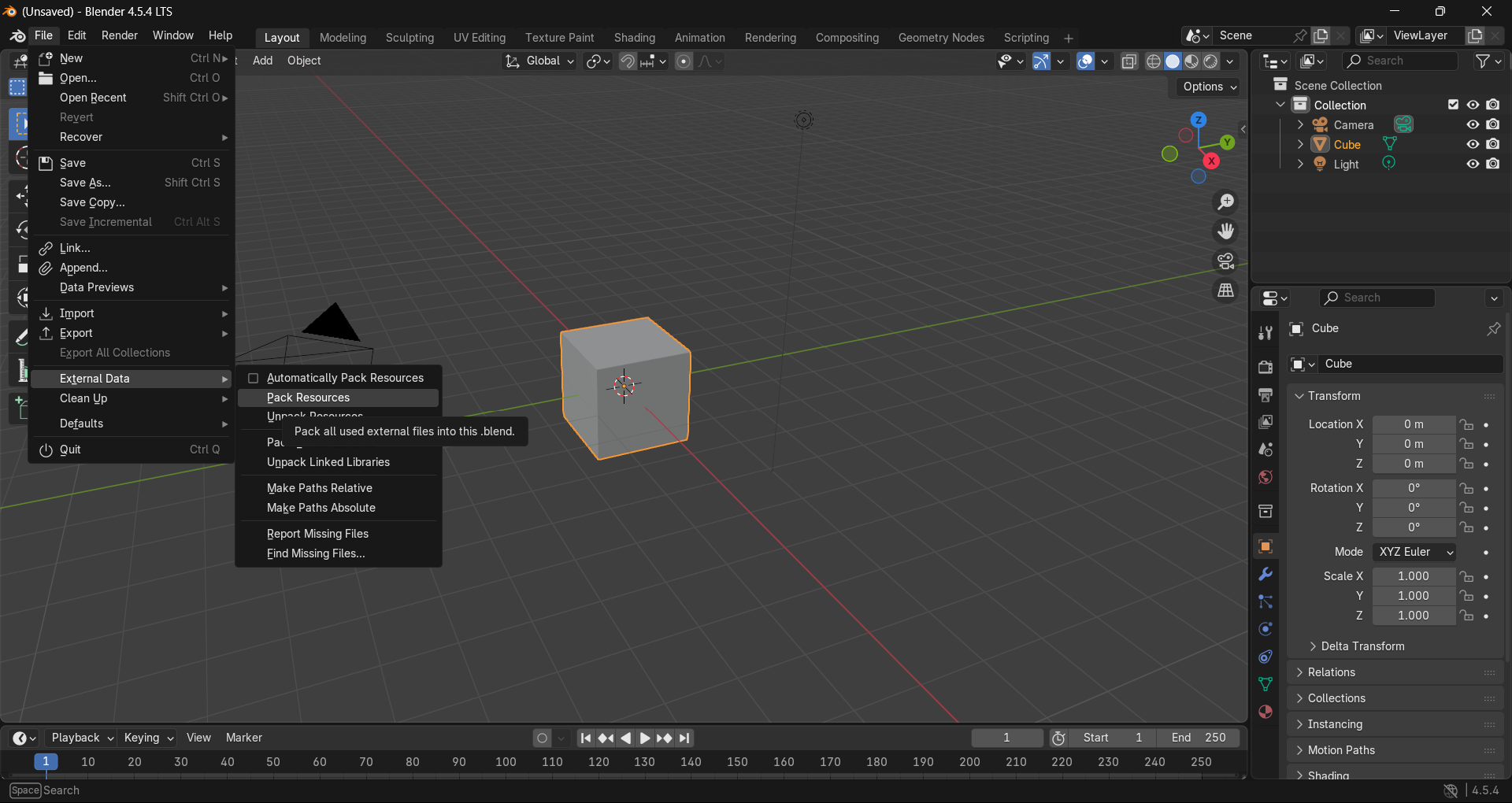Viewport: 1512px width, 803px height.
Task: Open the Render properties tab icon
Action: tap(1266, 367)
